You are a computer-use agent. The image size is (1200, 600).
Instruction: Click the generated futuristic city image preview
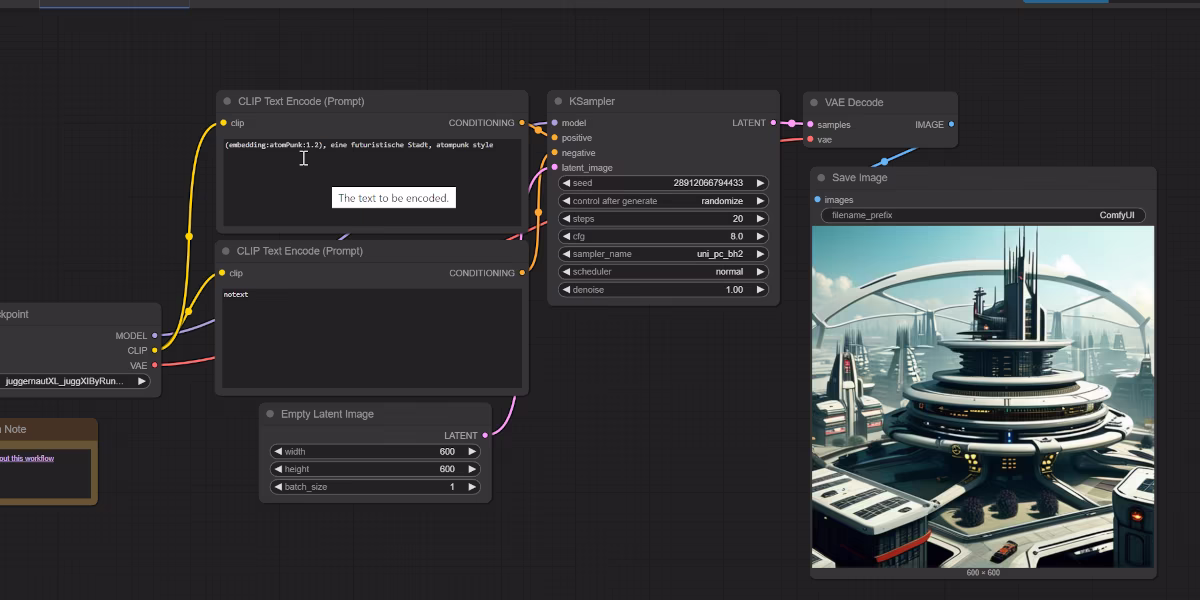(x=983, y=396)
